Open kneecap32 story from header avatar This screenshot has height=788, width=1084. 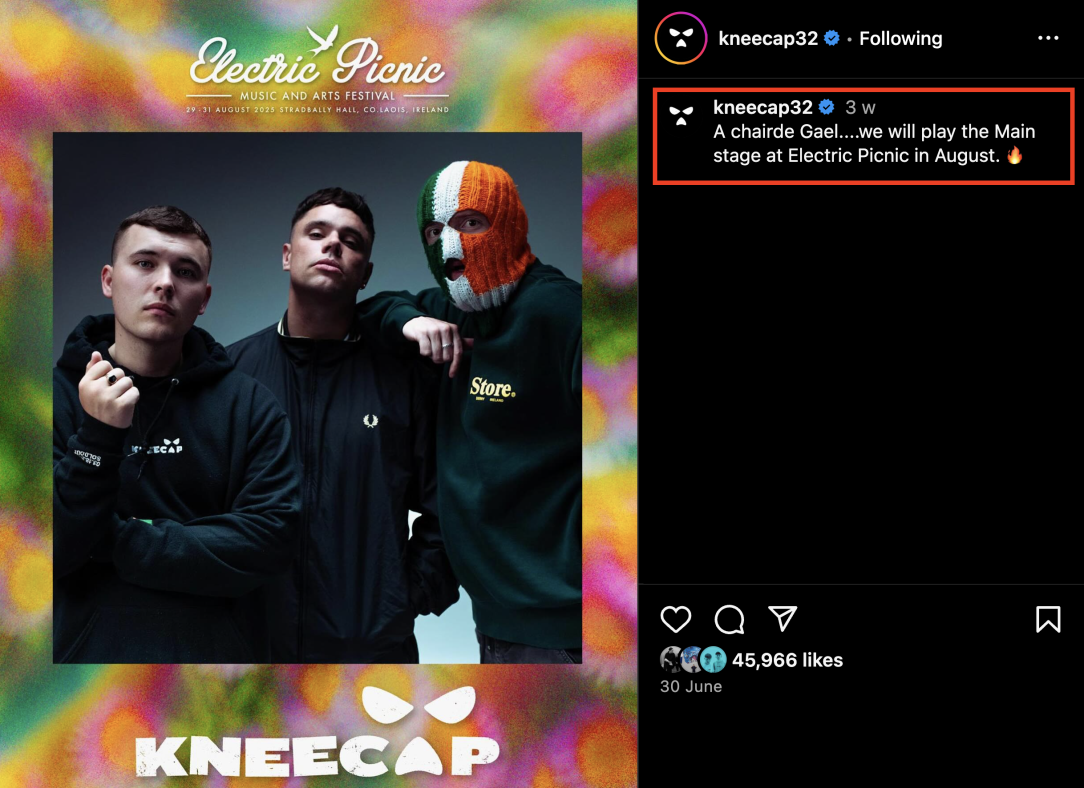pyautogui.click(x=681, y=38)
